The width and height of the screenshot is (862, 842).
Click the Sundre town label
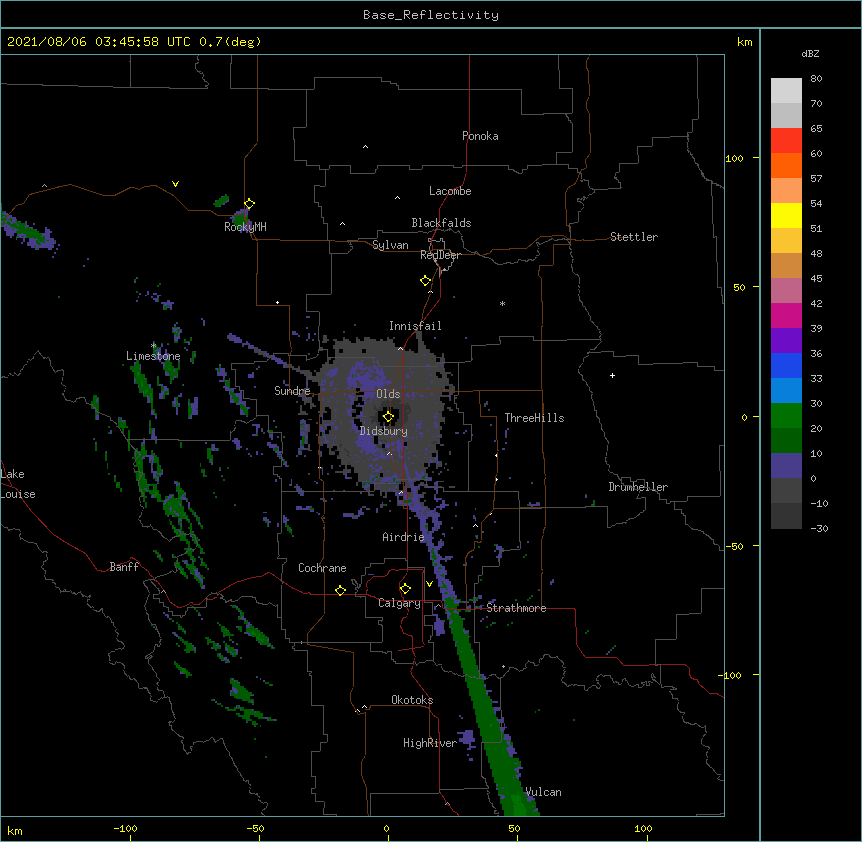292,391
